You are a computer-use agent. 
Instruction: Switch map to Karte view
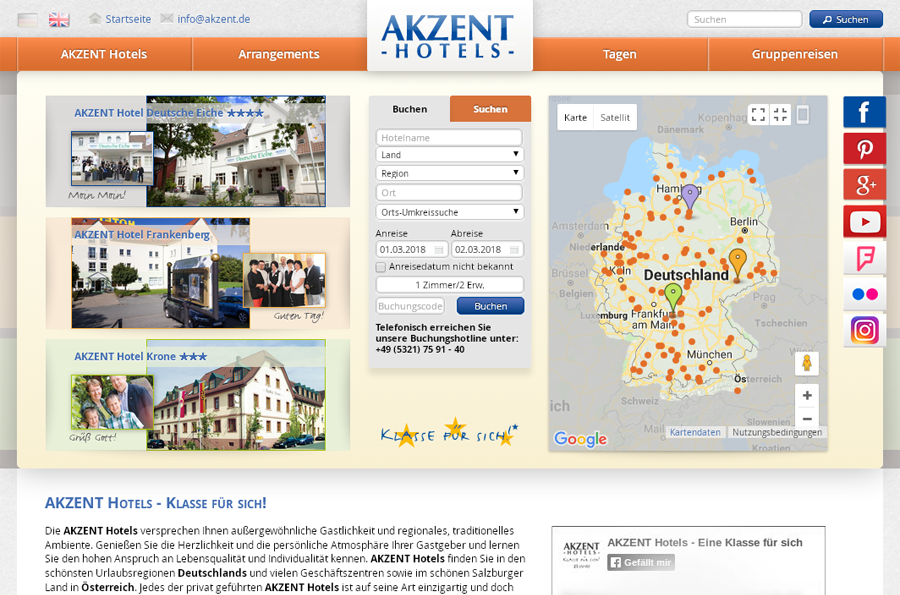[575, 118]
